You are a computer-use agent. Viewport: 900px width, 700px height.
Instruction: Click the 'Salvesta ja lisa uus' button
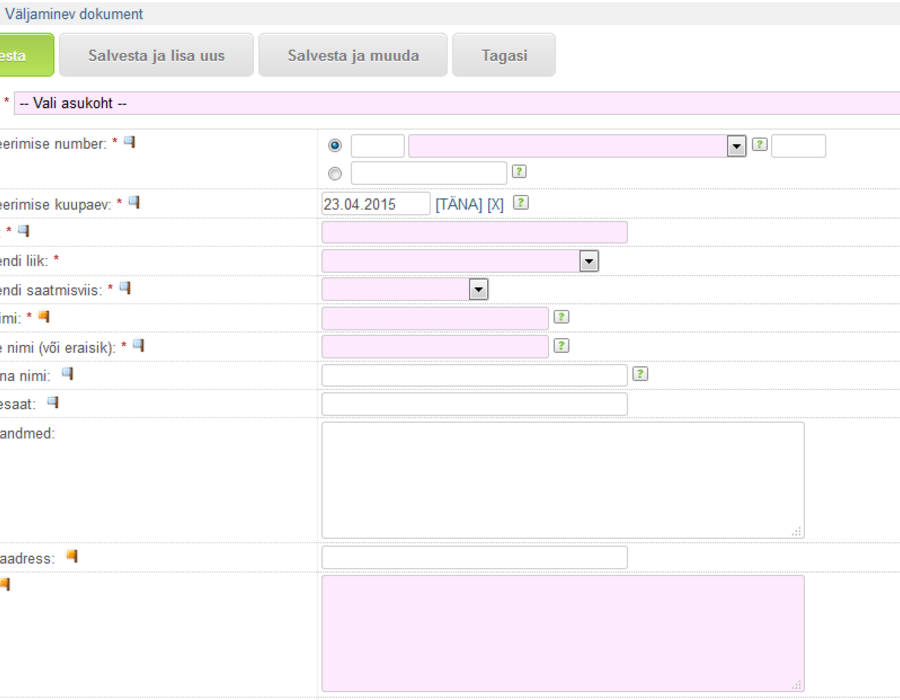156,55
